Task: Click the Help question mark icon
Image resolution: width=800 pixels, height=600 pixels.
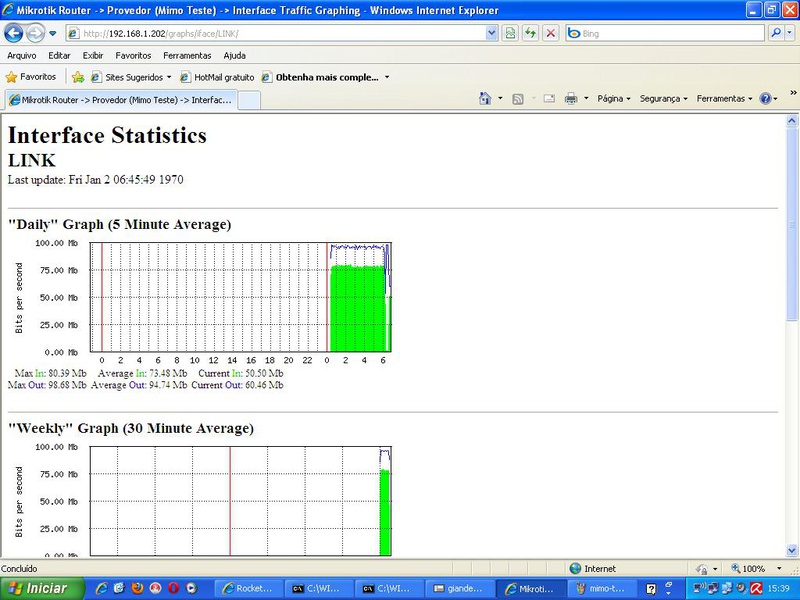Action: pos(765,98)
